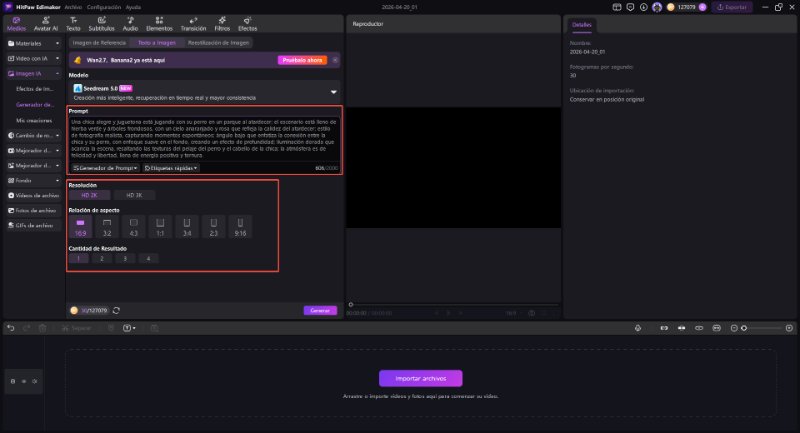The height and width of the screenshot is (433, 800).
Task: Open the Avatar AI tool
Action: pos(46,24)
